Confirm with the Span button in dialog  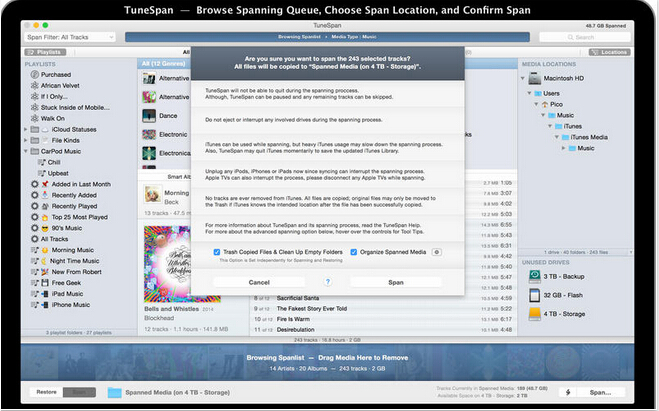[x=396, y=282]
